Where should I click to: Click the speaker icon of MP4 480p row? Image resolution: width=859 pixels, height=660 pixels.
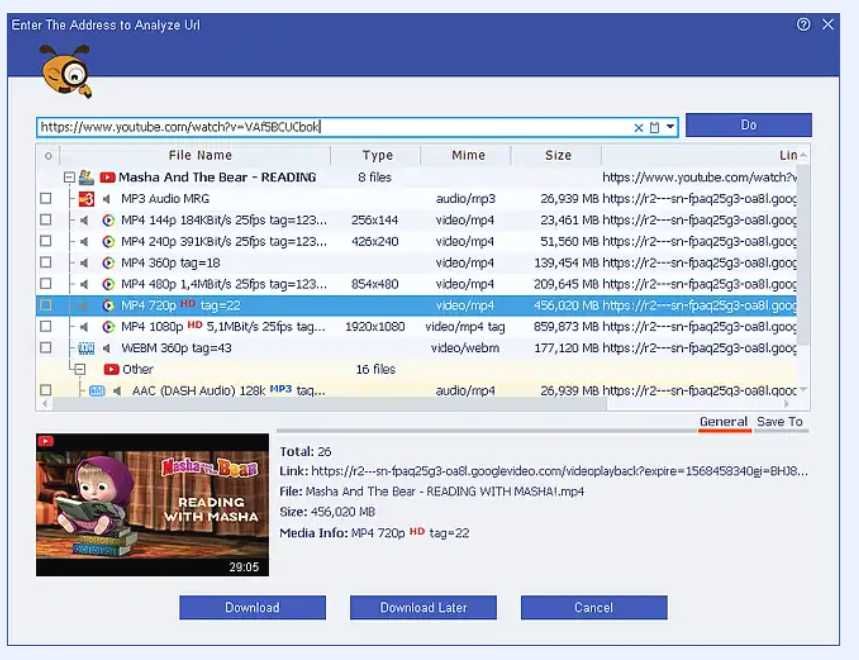click(84, 284)
